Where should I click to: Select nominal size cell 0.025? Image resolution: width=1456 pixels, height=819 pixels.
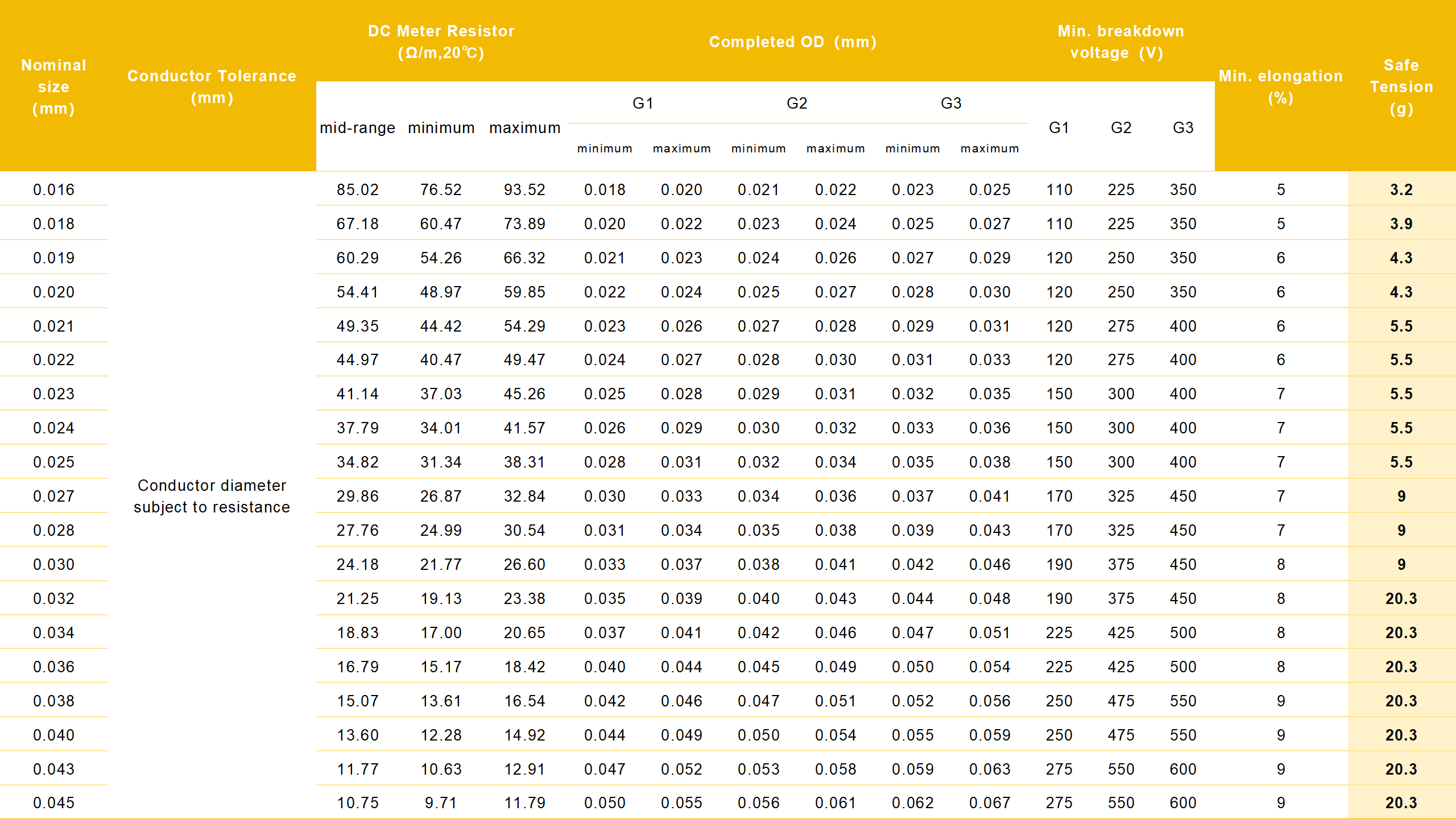click(x=53, y=462)
